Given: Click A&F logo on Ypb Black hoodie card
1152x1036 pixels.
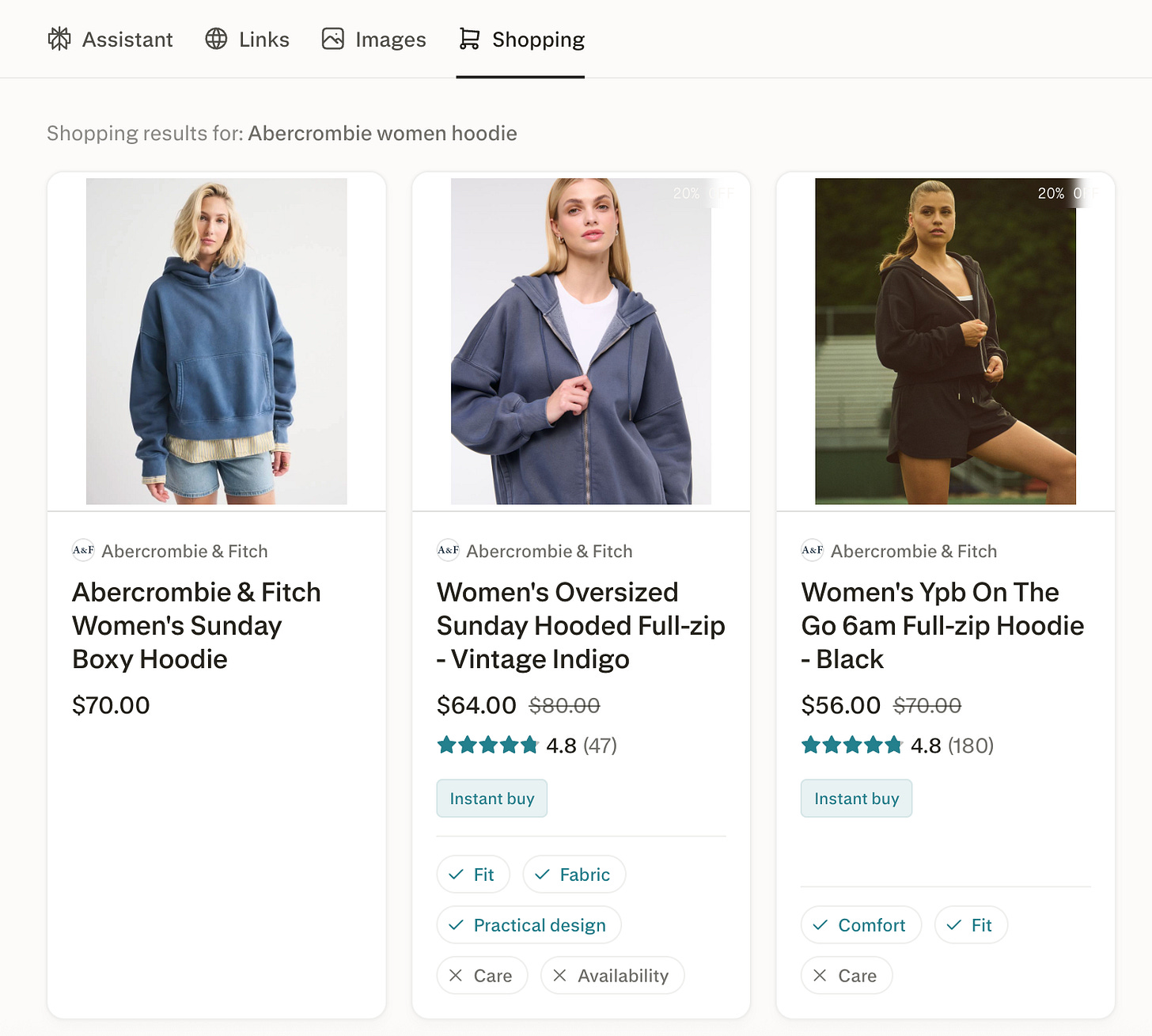Looking at the screenshot, I should point(813,550).
